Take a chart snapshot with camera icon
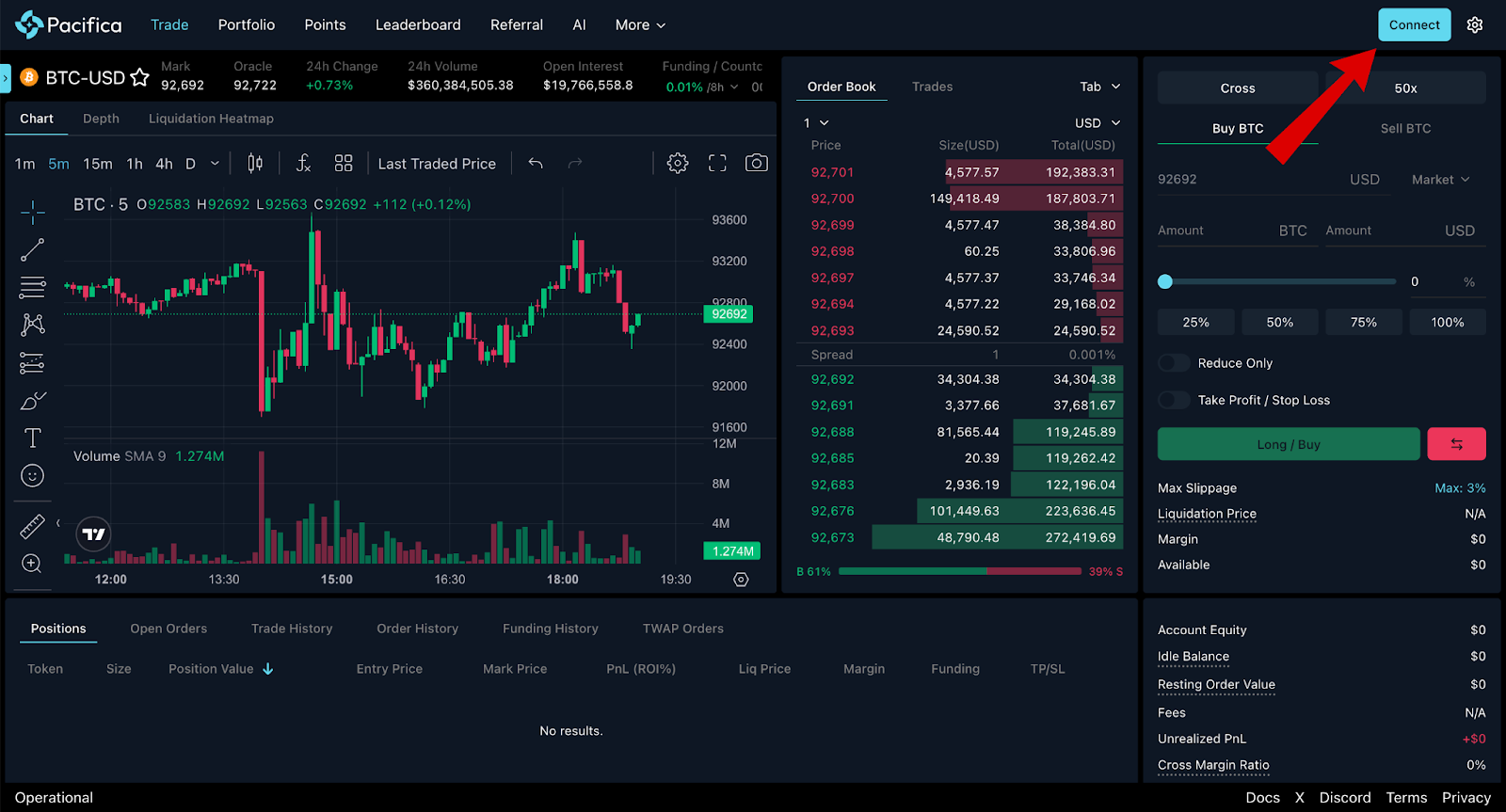 (x=757, y=164)
